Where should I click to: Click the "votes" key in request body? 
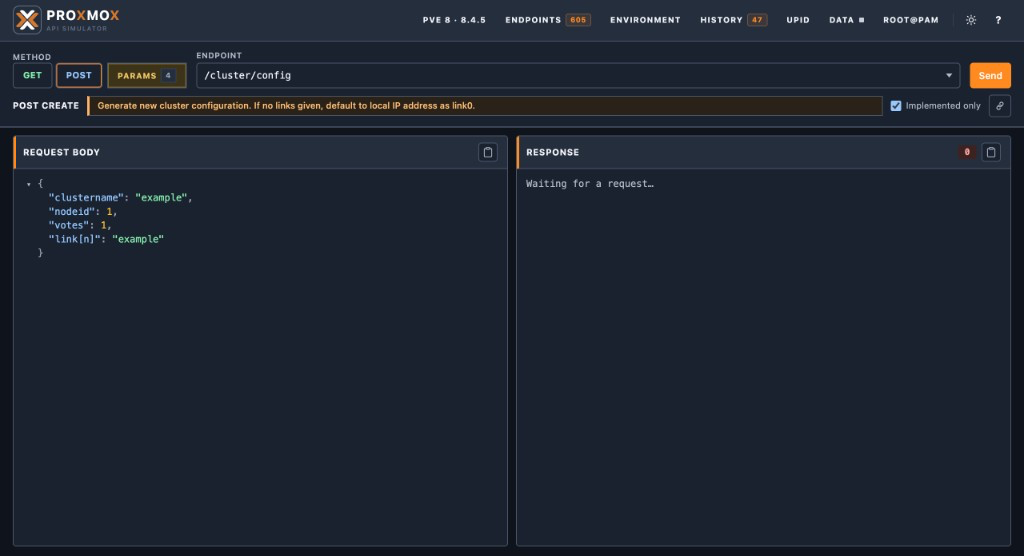69,225
